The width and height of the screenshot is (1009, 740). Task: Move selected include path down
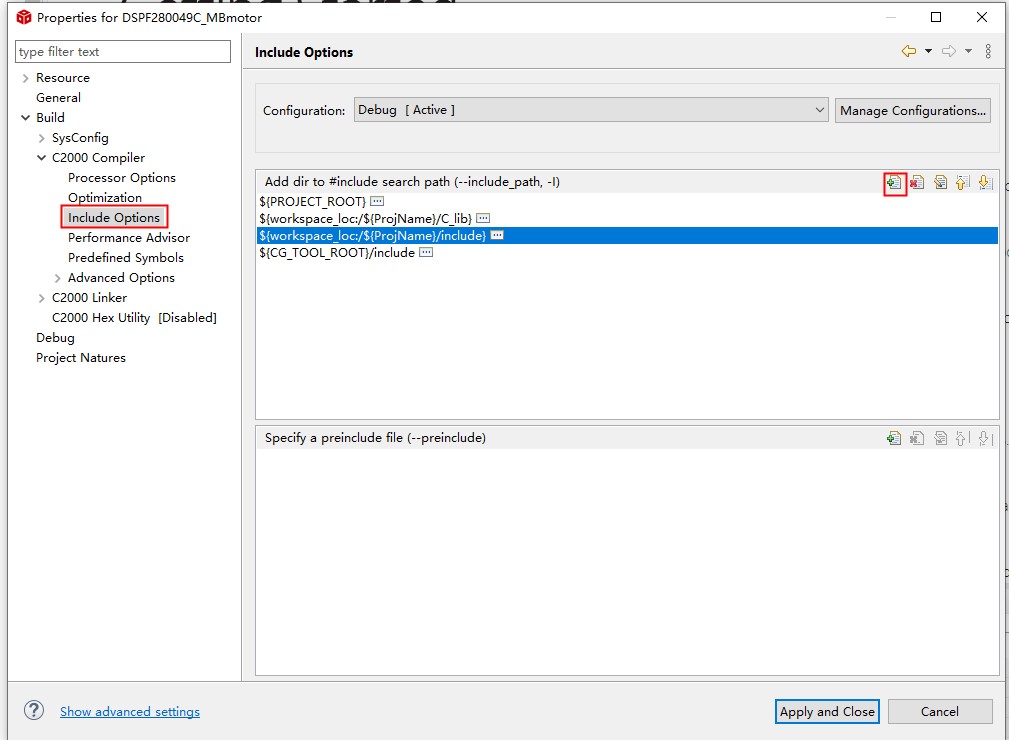coord(985,183)
